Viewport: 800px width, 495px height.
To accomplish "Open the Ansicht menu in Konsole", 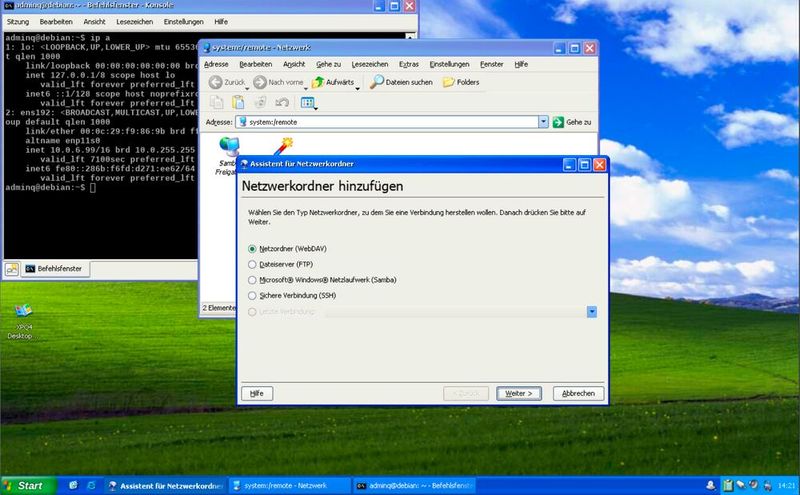I will pyautogui.click(x=94, y=22).
